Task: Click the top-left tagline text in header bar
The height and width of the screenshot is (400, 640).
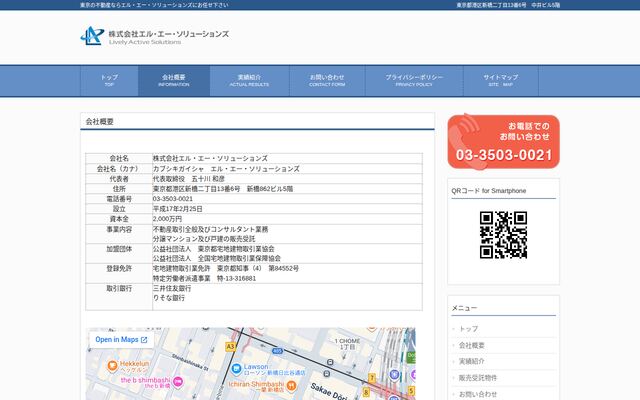Action: 154,5
